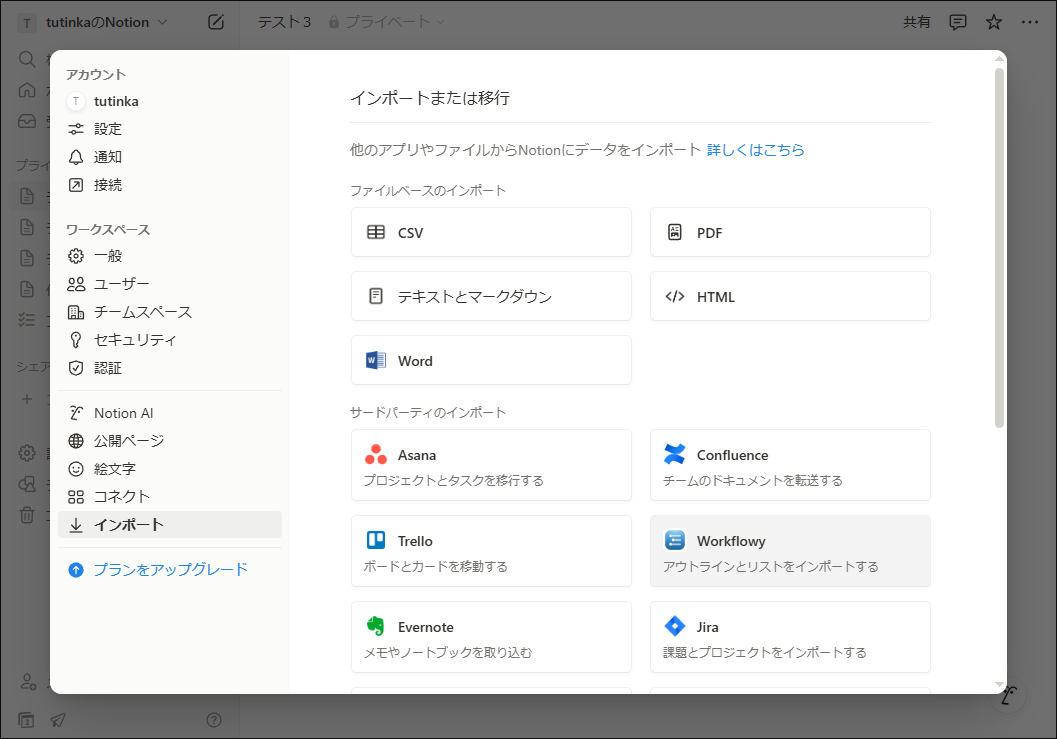This screenshot has width=1057, height=739.
Task: Open コネクト settings
Action: tap(170, 497)
